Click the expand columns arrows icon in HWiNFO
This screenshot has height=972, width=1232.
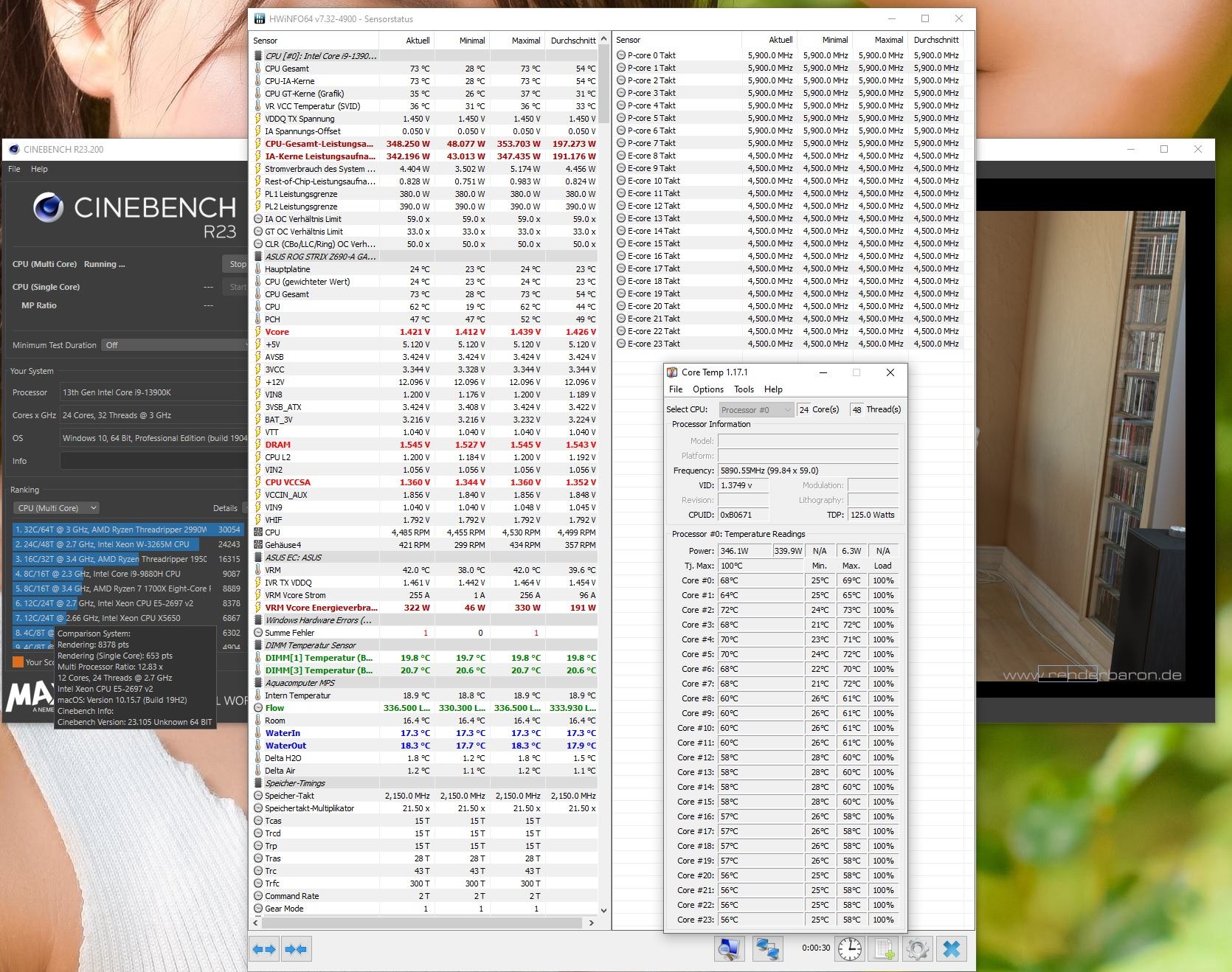click(x=264, y=949)
